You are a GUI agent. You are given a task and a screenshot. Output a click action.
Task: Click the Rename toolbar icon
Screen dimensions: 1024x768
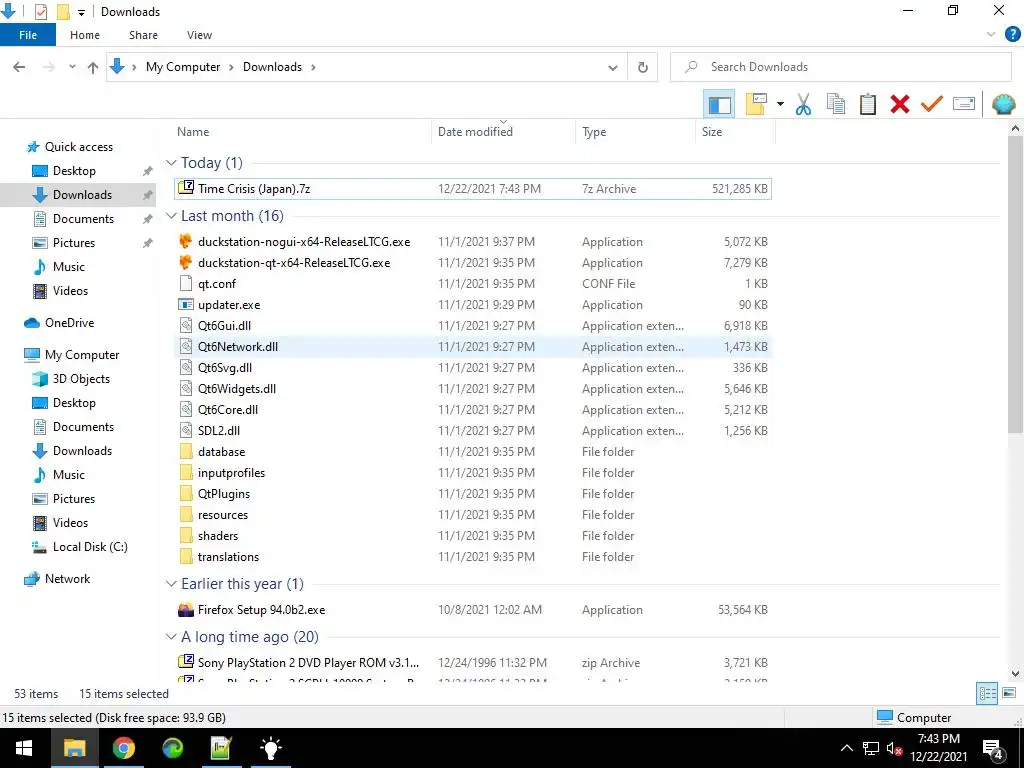click(964, 104)
